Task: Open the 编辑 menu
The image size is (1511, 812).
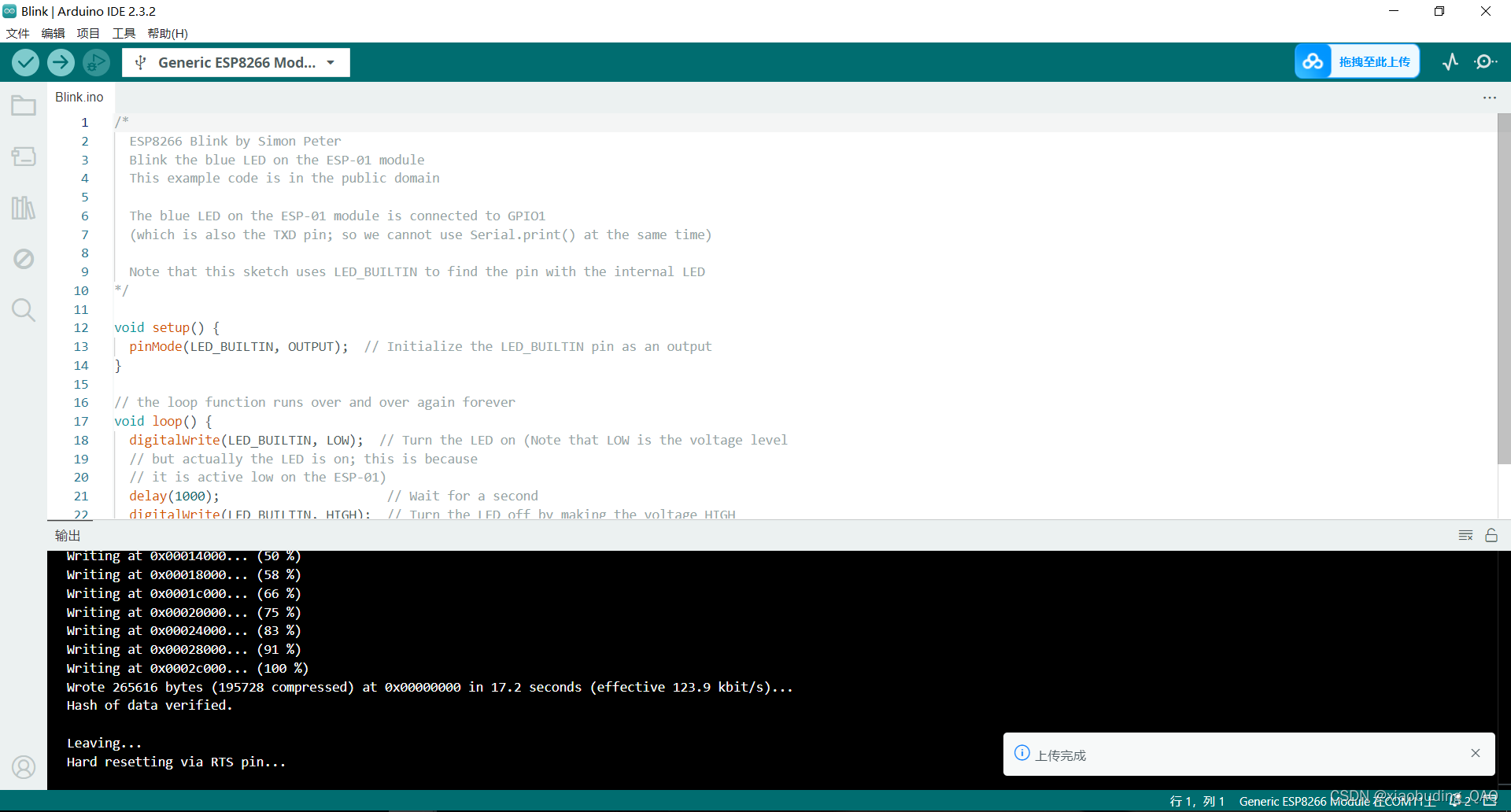Action: 53,33
